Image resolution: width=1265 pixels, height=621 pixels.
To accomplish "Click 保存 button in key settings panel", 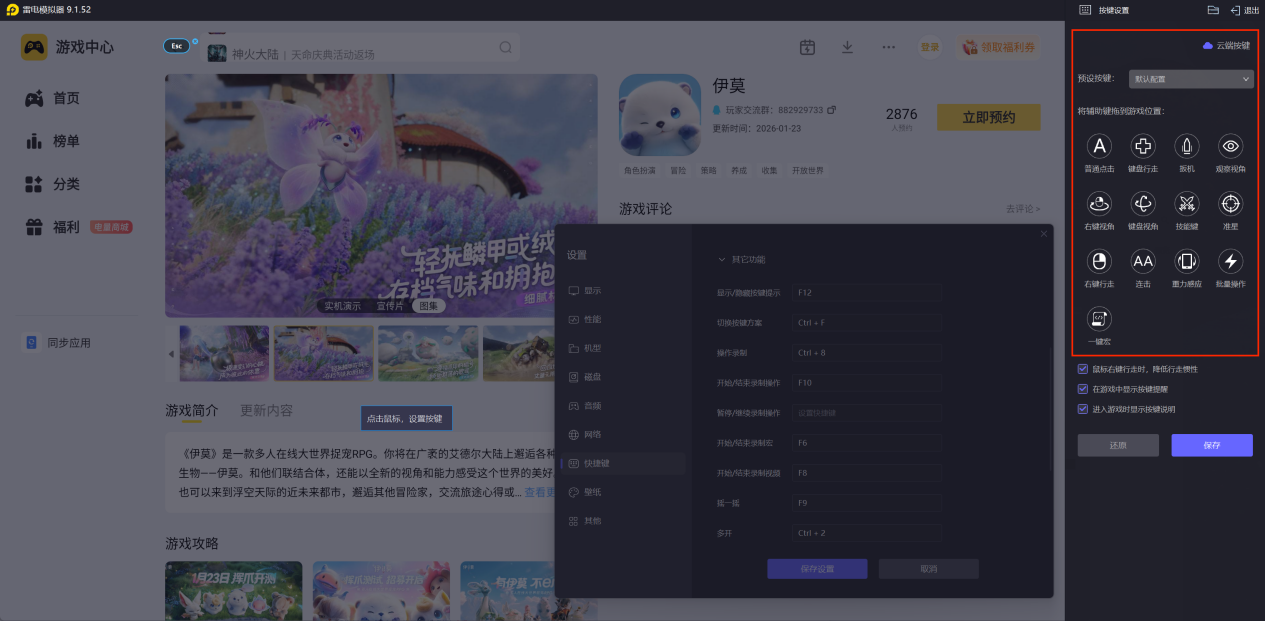I will [1212, 445].
